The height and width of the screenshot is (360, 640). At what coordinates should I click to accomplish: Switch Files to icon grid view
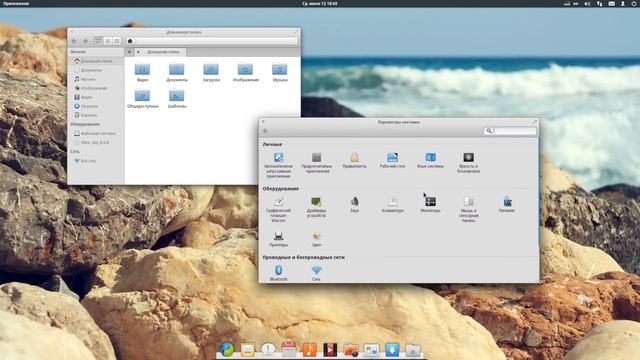pos(98,41)
